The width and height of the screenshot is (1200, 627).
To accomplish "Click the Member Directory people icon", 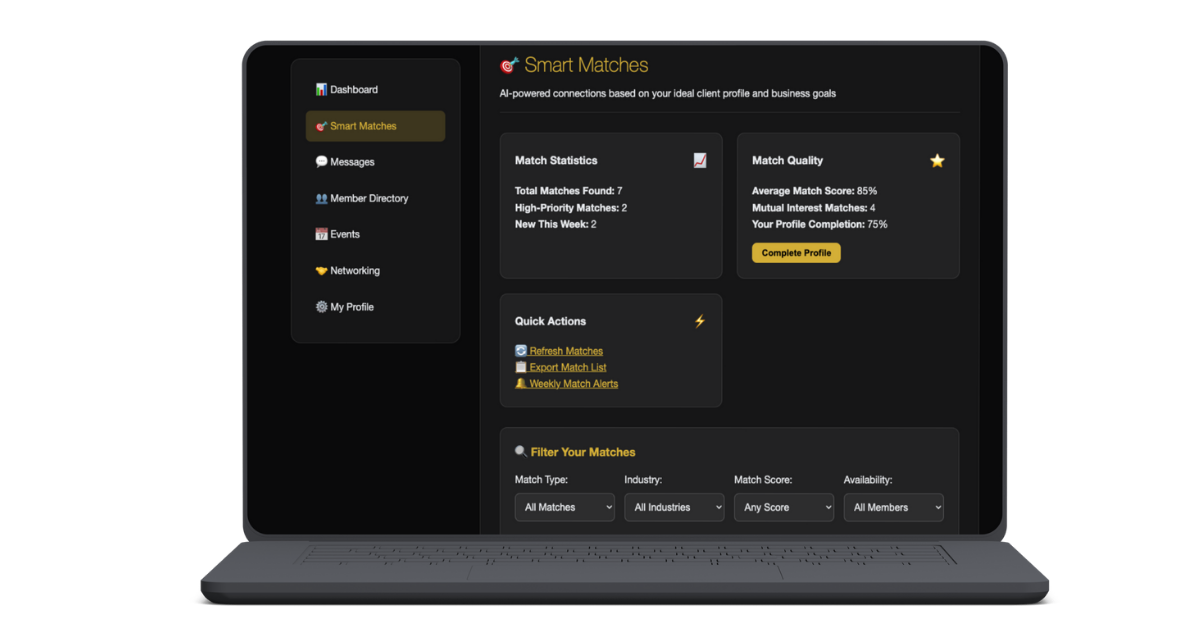I will [320, 198].
